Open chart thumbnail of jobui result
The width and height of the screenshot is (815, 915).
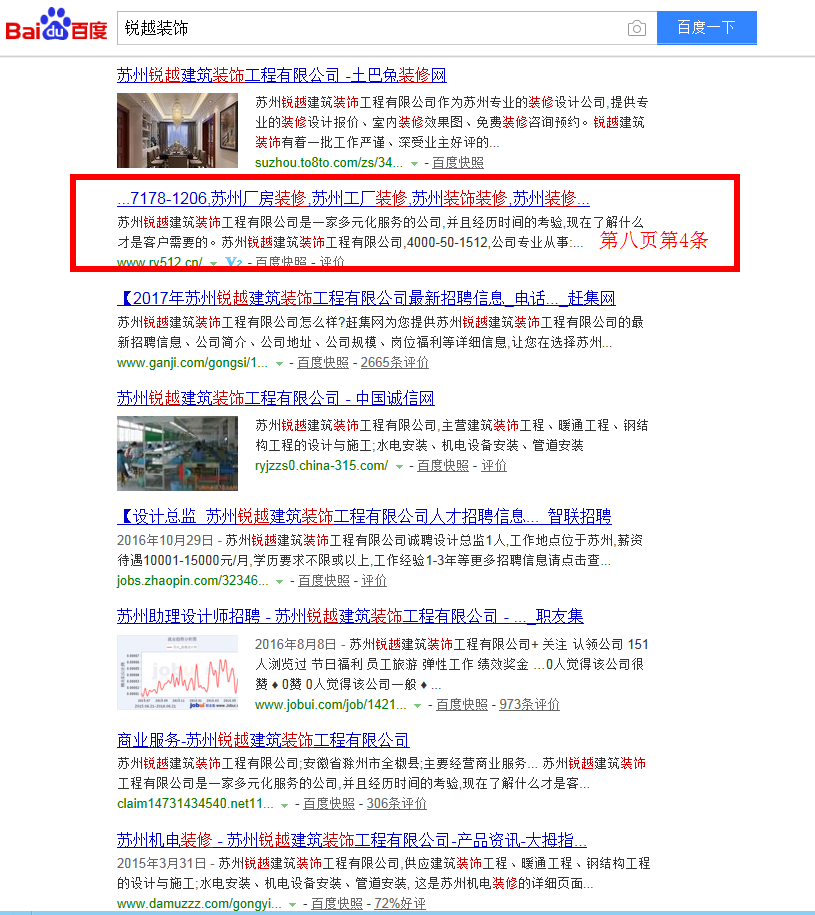(177, 672)
